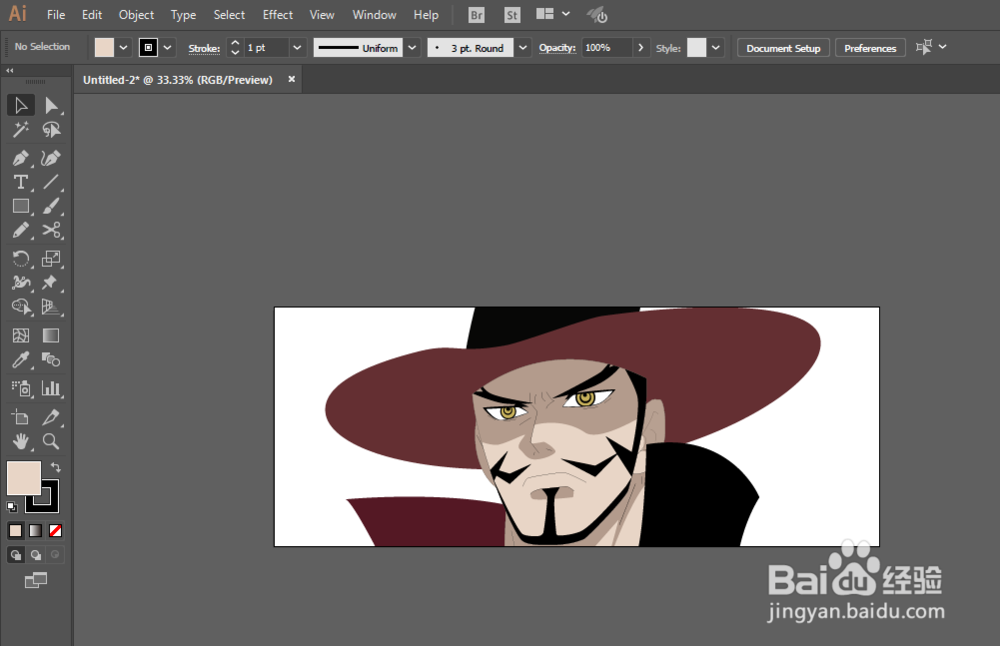1000x646 pixels.
Task: Select the Curvature tool
Action: pyautogui.click(x=51, y=158)
